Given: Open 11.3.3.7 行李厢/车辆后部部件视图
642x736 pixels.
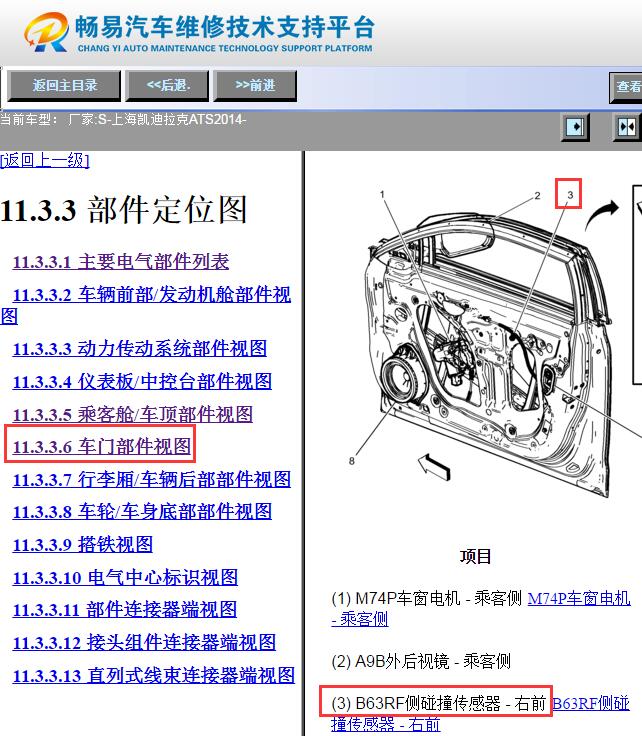Looking at the screenshot, I should tap(152, 480).
